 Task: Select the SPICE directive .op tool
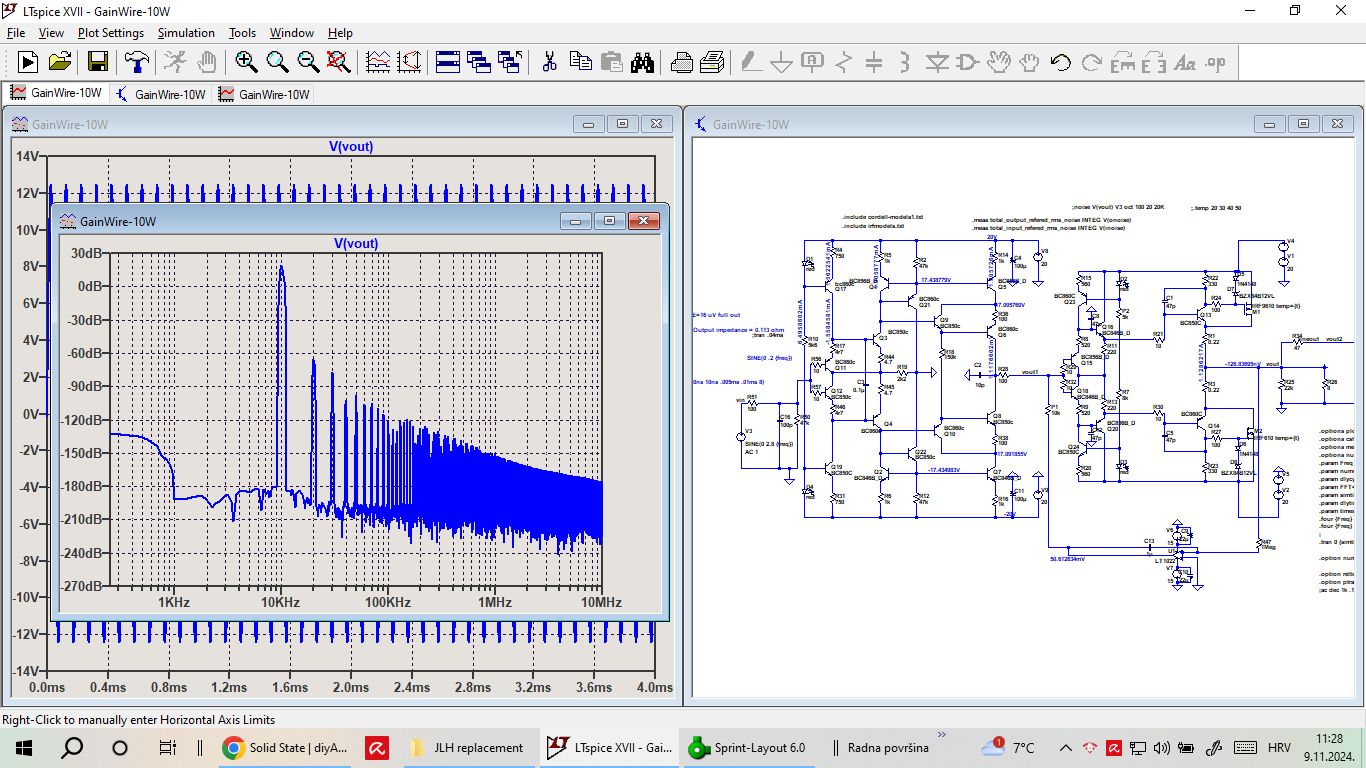click(1215, 62)
